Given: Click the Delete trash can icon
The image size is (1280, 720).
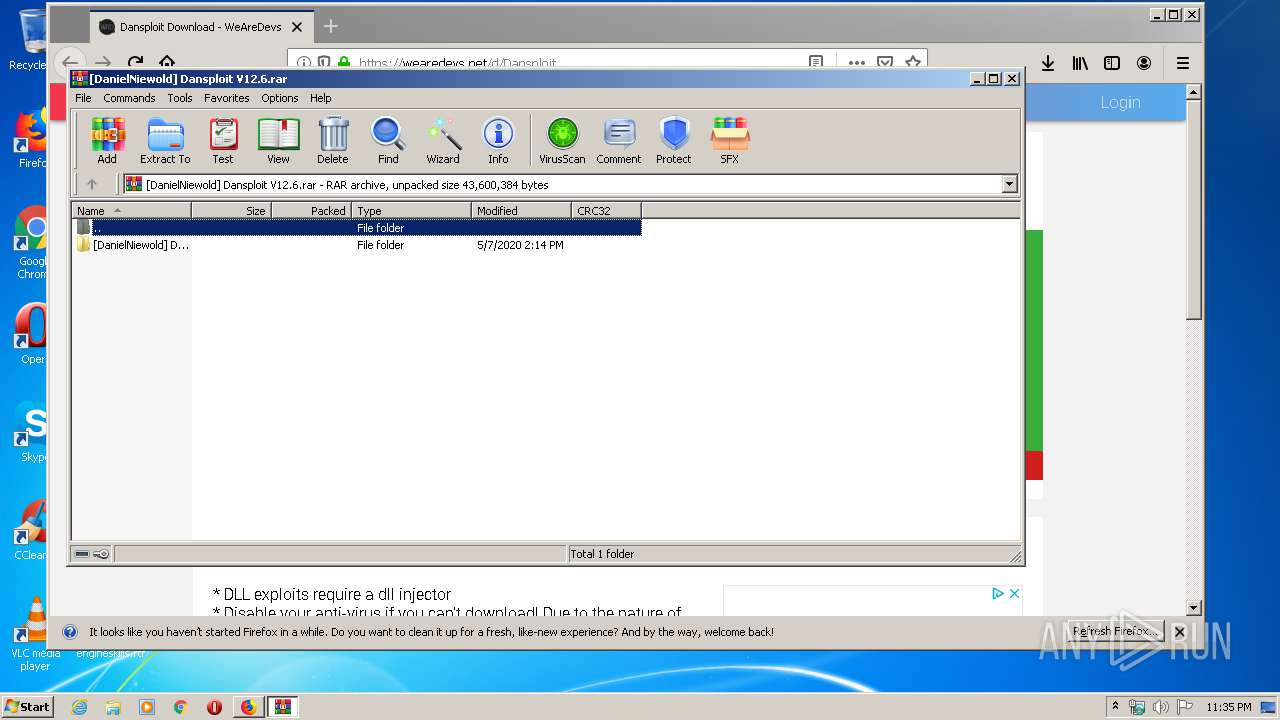Looking at the screenshot, I should [x=333, y=141].
